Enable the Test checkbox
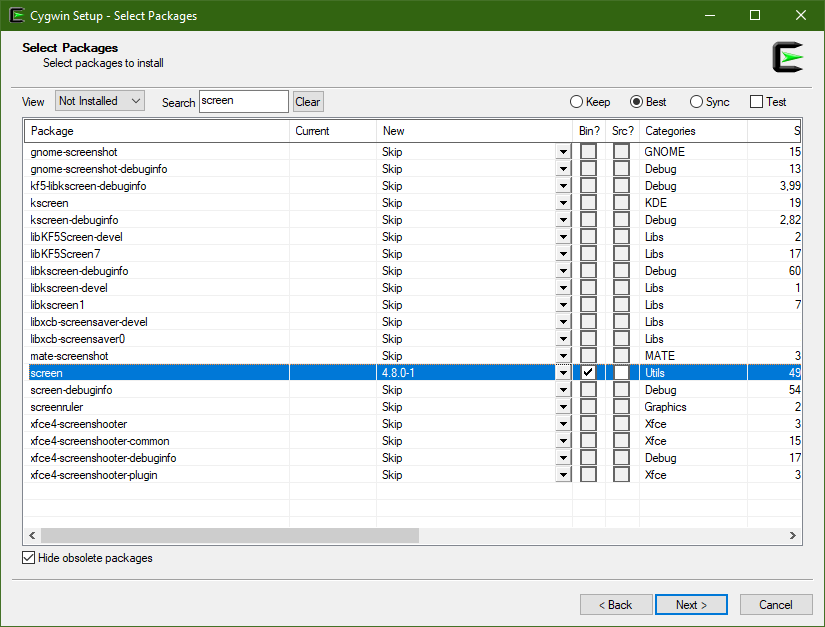 point(757,102)
